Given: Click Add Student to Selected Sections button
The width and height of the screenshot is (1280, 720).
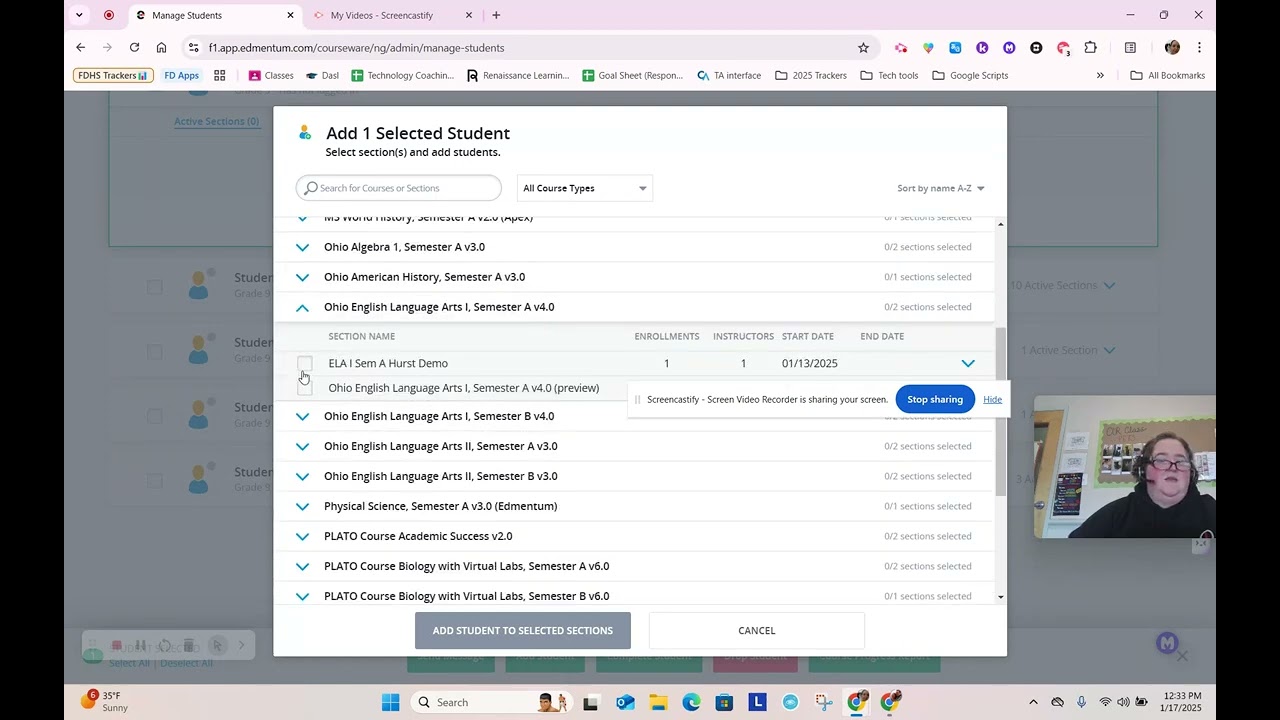Looking at the screenshot, I should coord(522,630).
